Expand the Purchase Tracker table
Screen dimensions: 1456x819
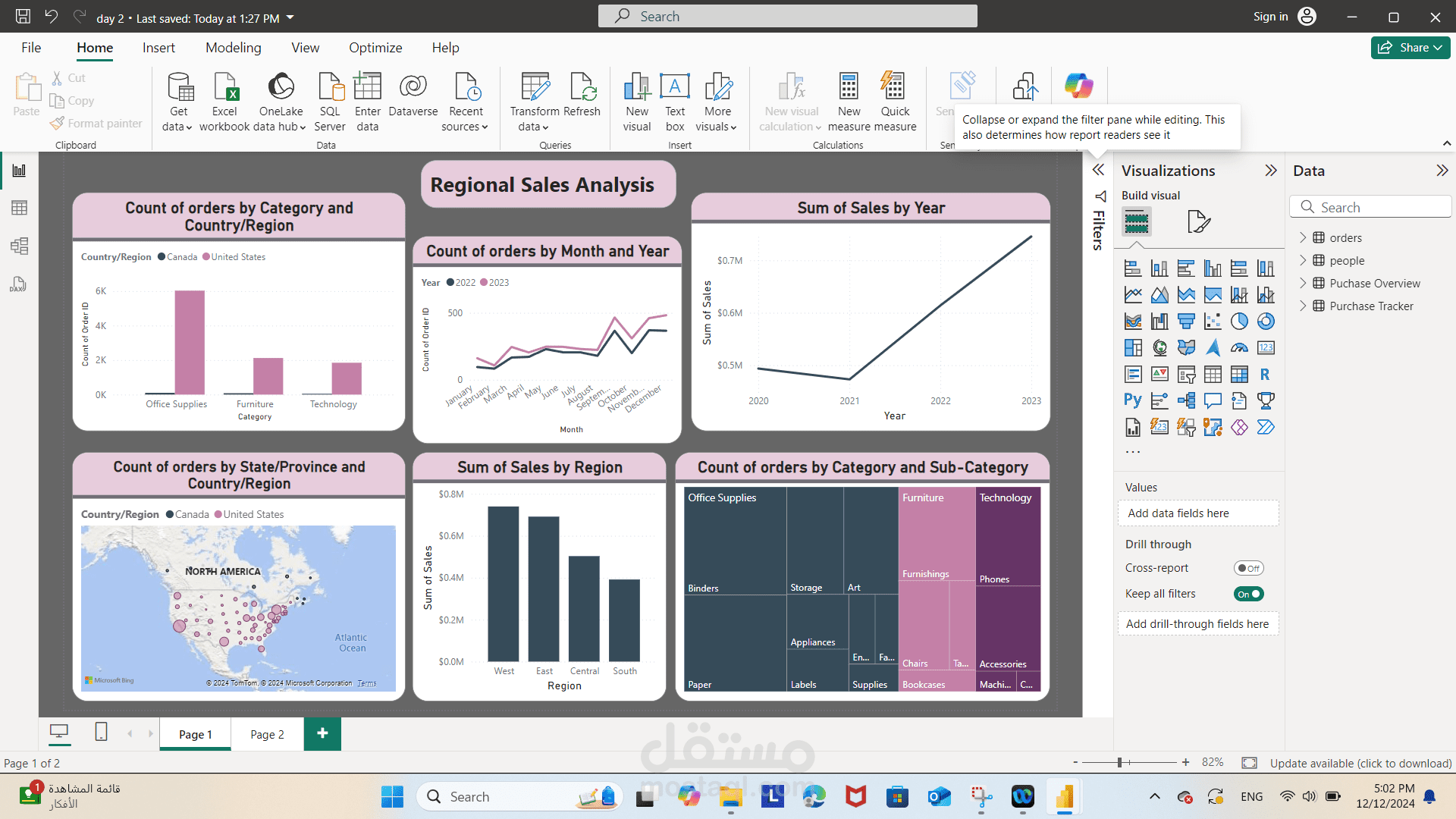click(1303, 306)
